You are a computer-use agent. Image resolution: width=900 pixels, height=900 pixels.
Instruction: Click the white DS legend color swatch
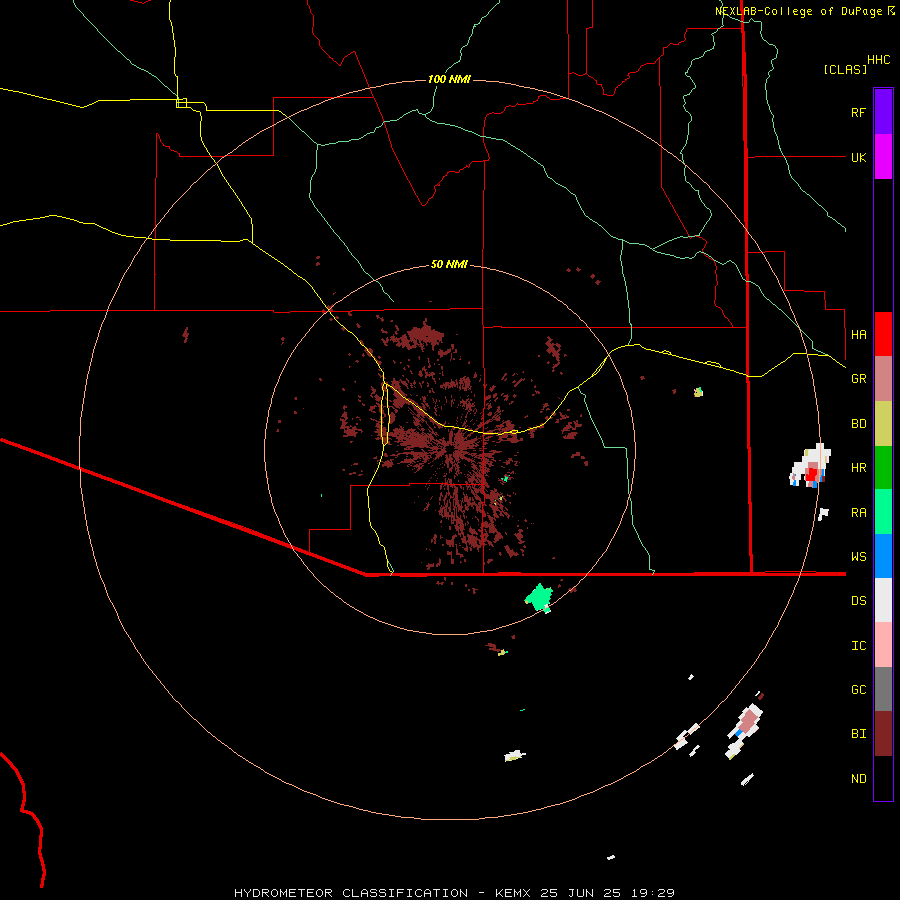pos(883,600)
